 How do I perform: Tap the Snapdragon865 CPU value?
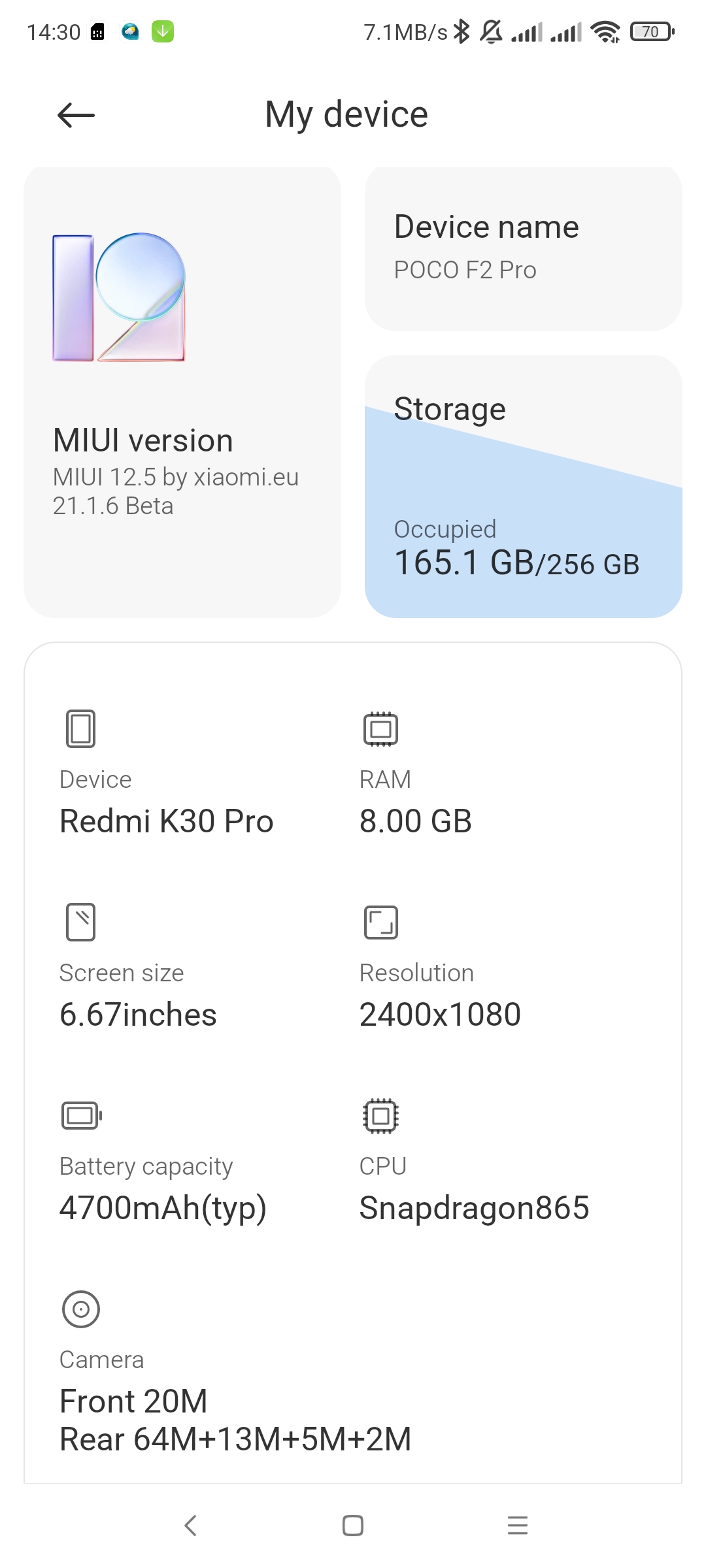coord(475,1207)
